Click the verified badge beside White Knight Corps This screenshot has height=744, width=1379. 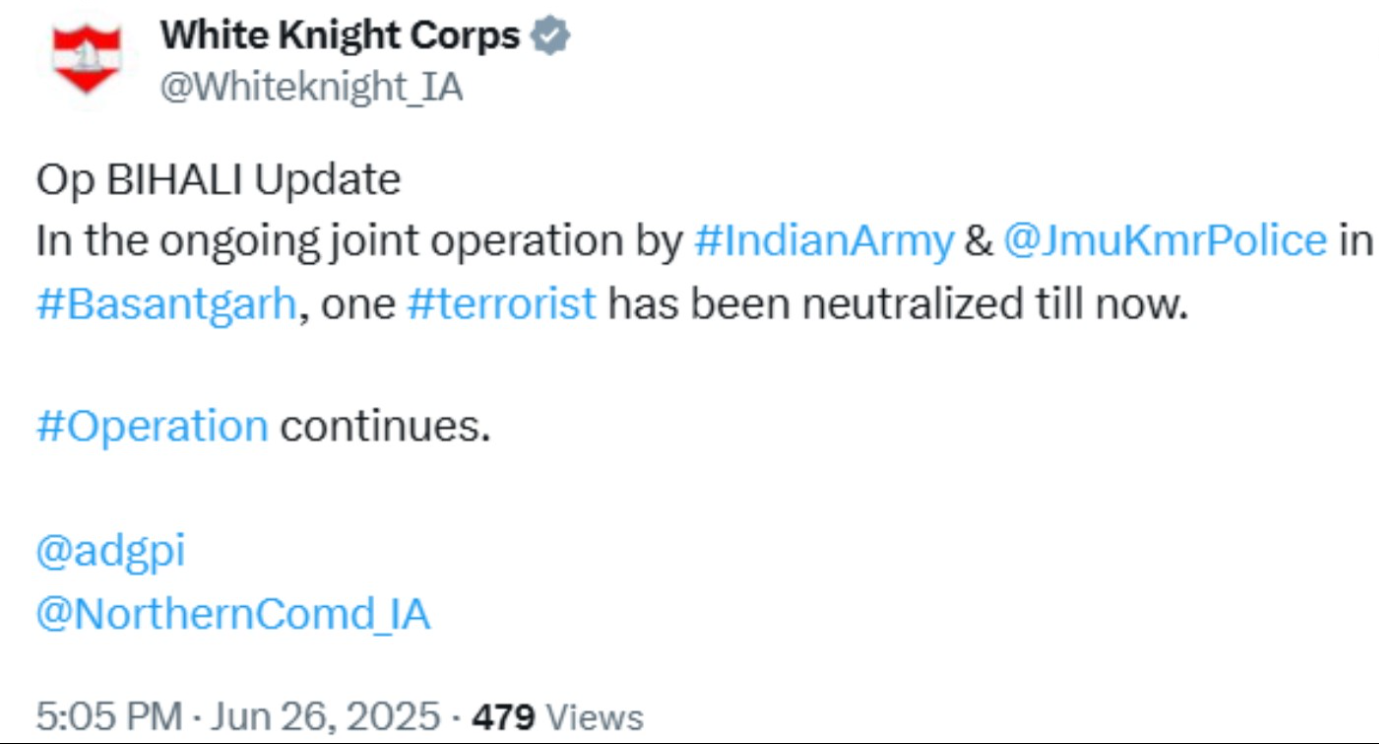click(550, 37)
